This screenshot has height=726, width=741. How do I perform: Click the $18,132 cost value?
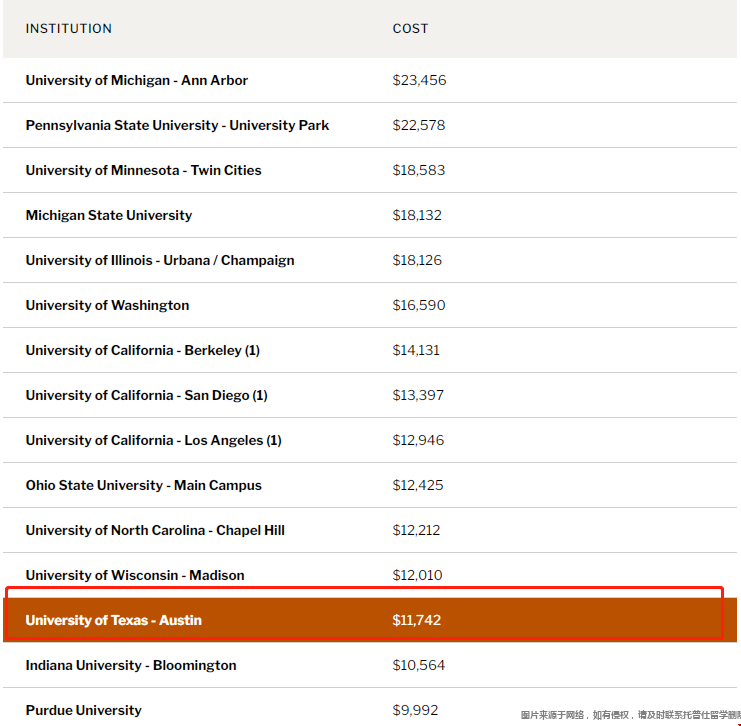417,216
